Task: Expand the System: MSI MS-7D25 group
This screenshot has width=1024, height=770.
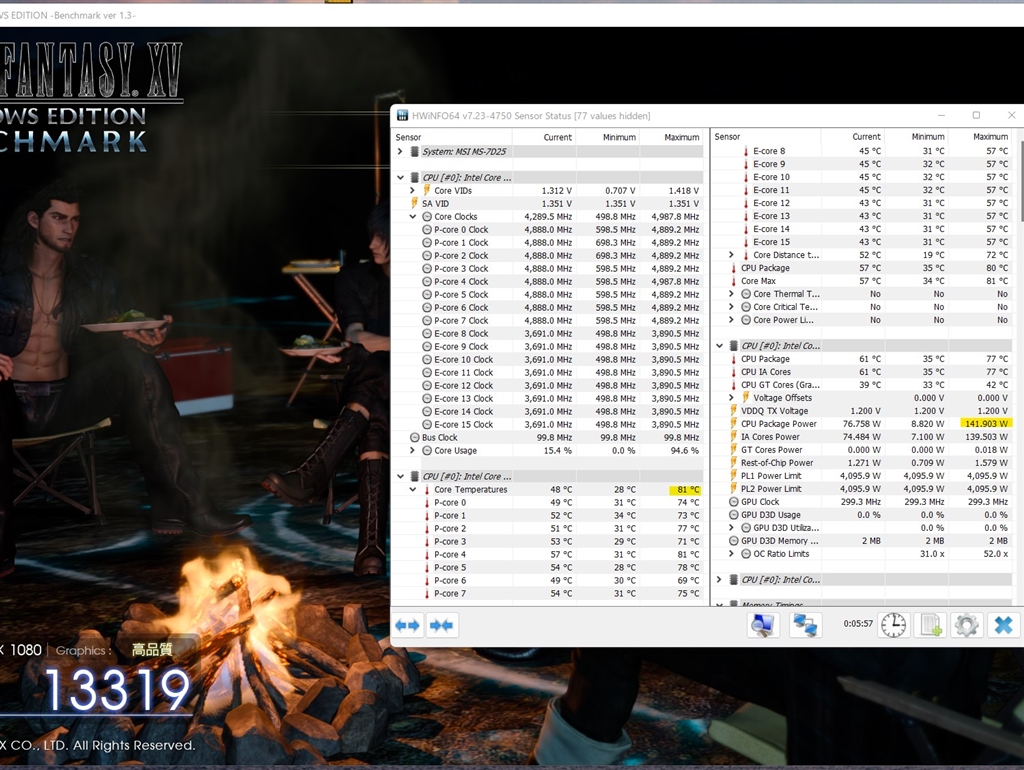Action: [x=400, y=152]
